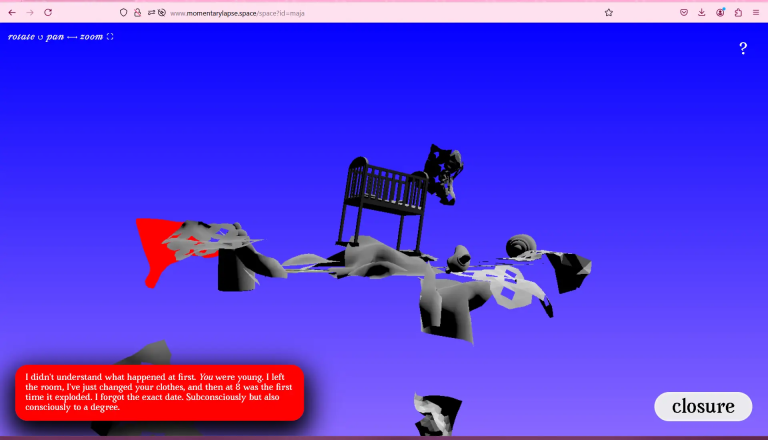Open the Pocket save icon
The width and height of the screenshot is (768, 440).
coord(684,12)
